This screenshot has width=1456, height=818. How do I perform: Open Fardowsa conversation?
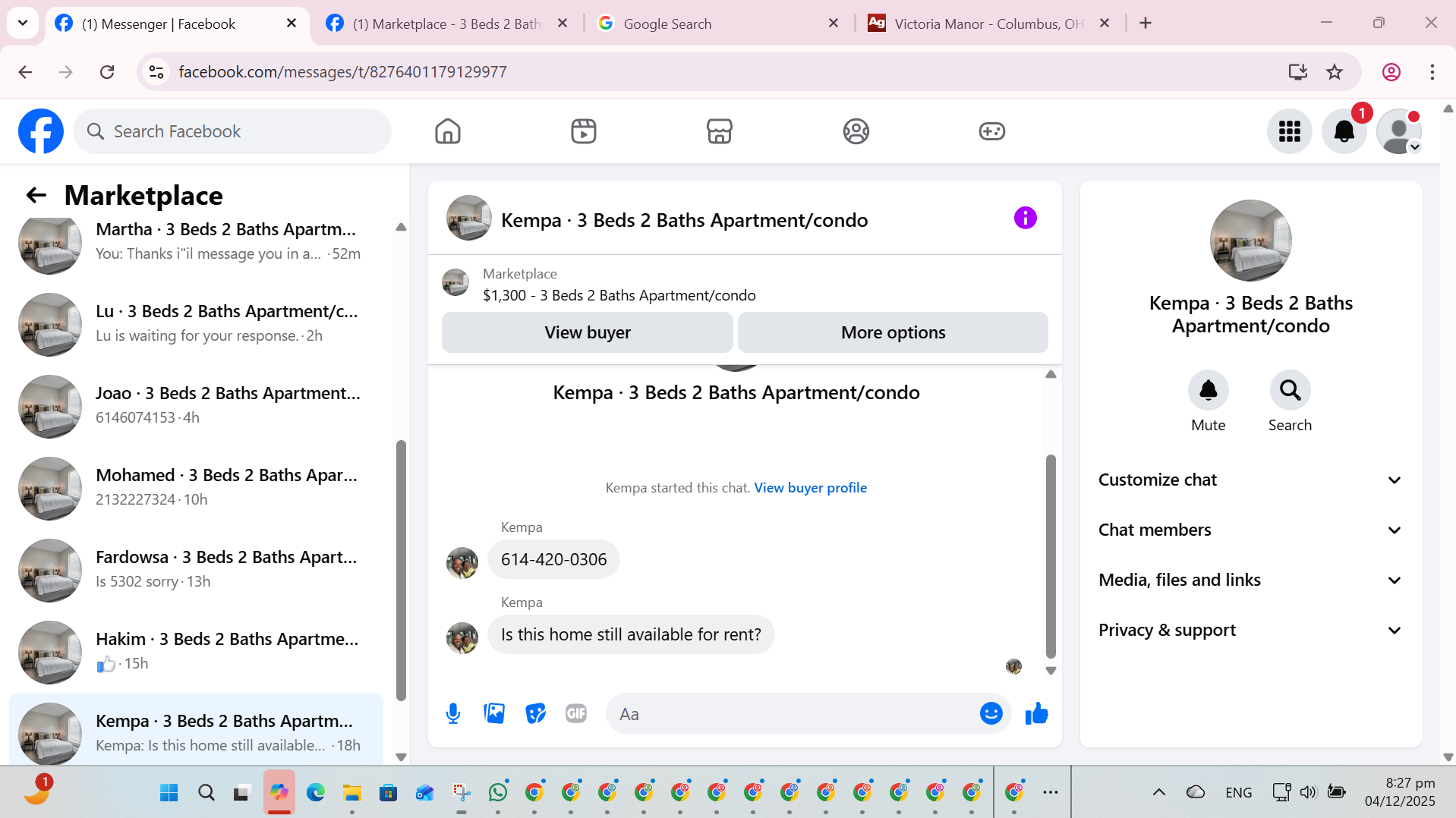tap(196, 570)
